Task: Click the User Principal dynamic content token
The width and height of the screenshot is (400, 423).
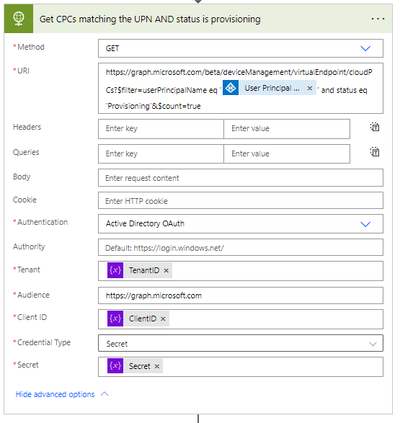Action: point(269,88)
